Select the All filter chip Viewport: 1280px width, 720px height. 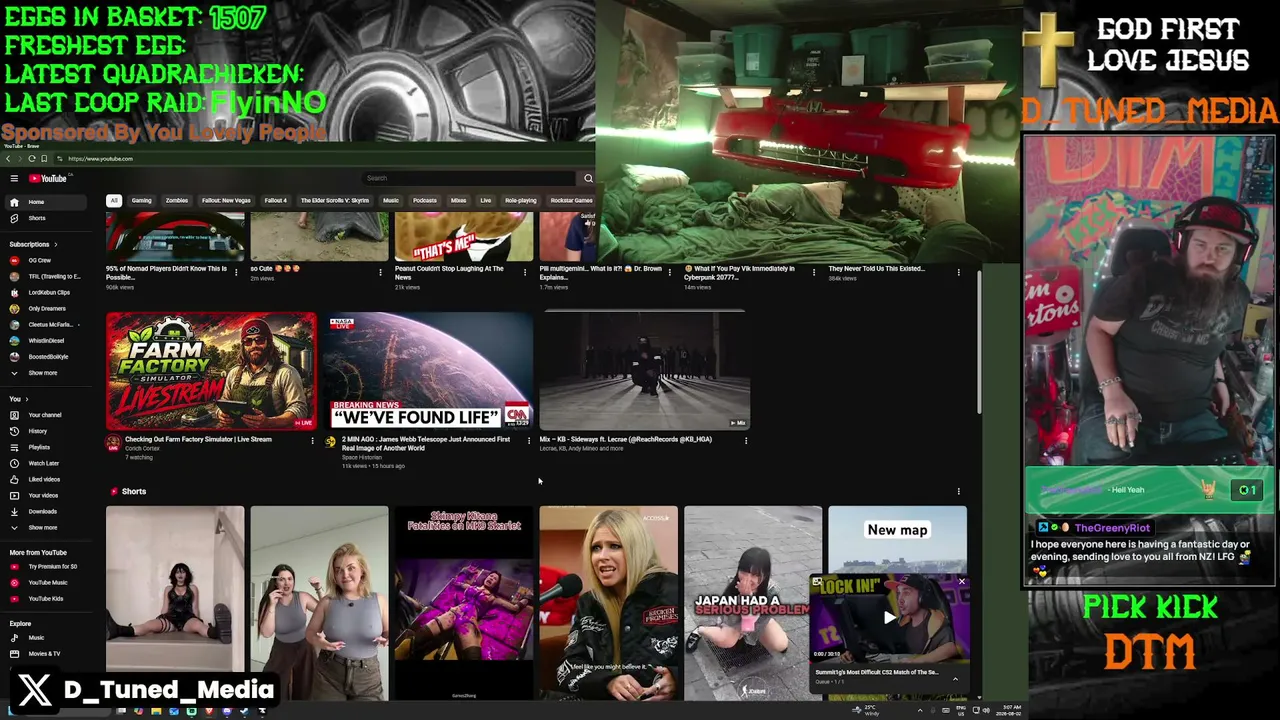point(114,200)
